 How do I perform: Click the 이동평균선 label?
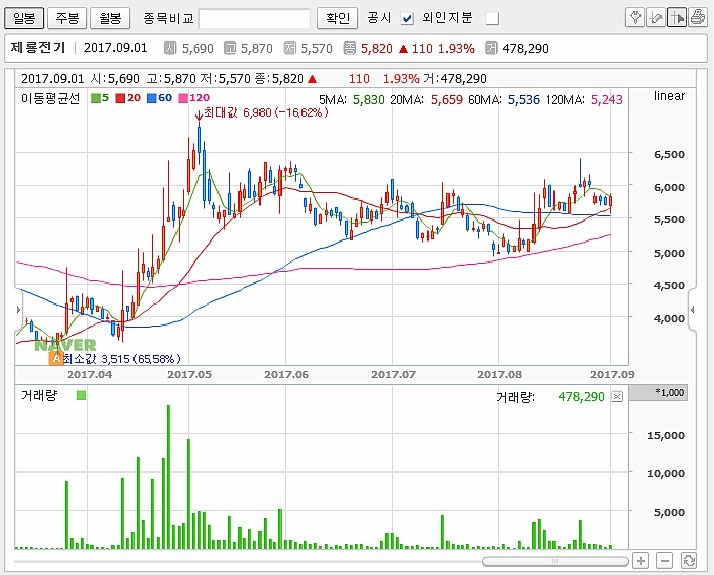(x=51, y=98)
